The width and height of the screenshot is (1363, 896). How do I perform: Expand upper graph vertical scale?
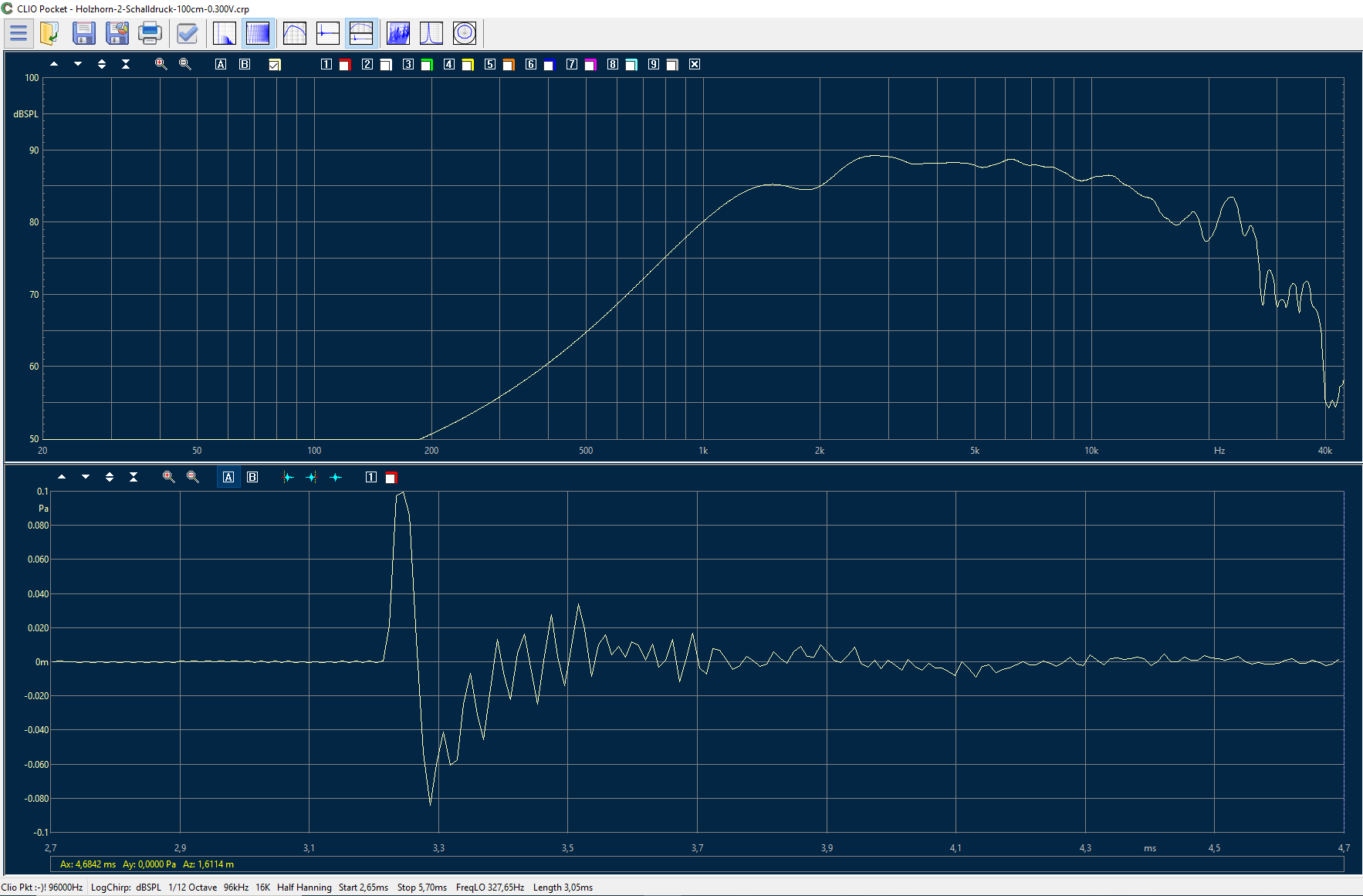102,64
